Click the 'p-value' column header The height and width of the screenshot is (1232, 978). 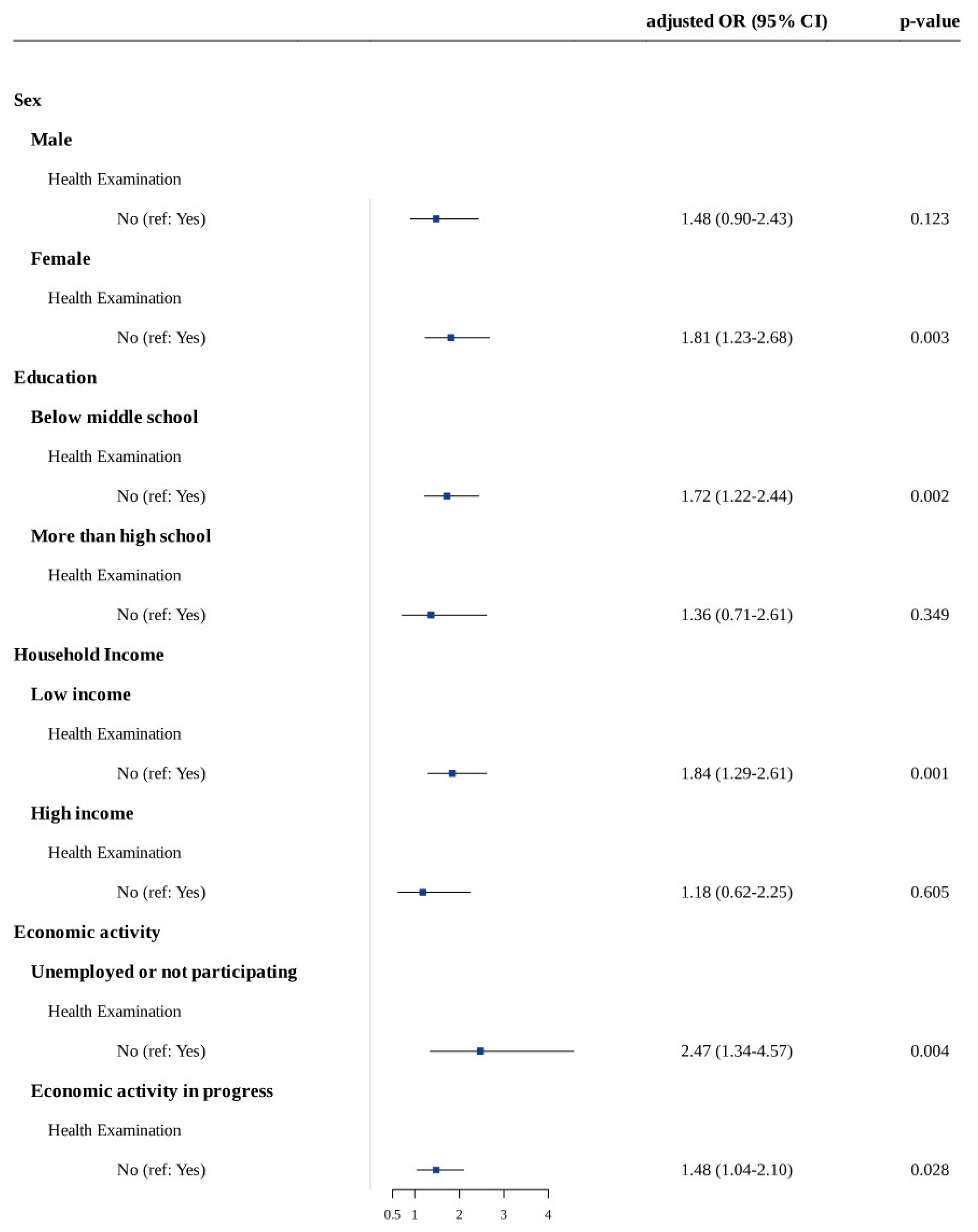[929, 21]
